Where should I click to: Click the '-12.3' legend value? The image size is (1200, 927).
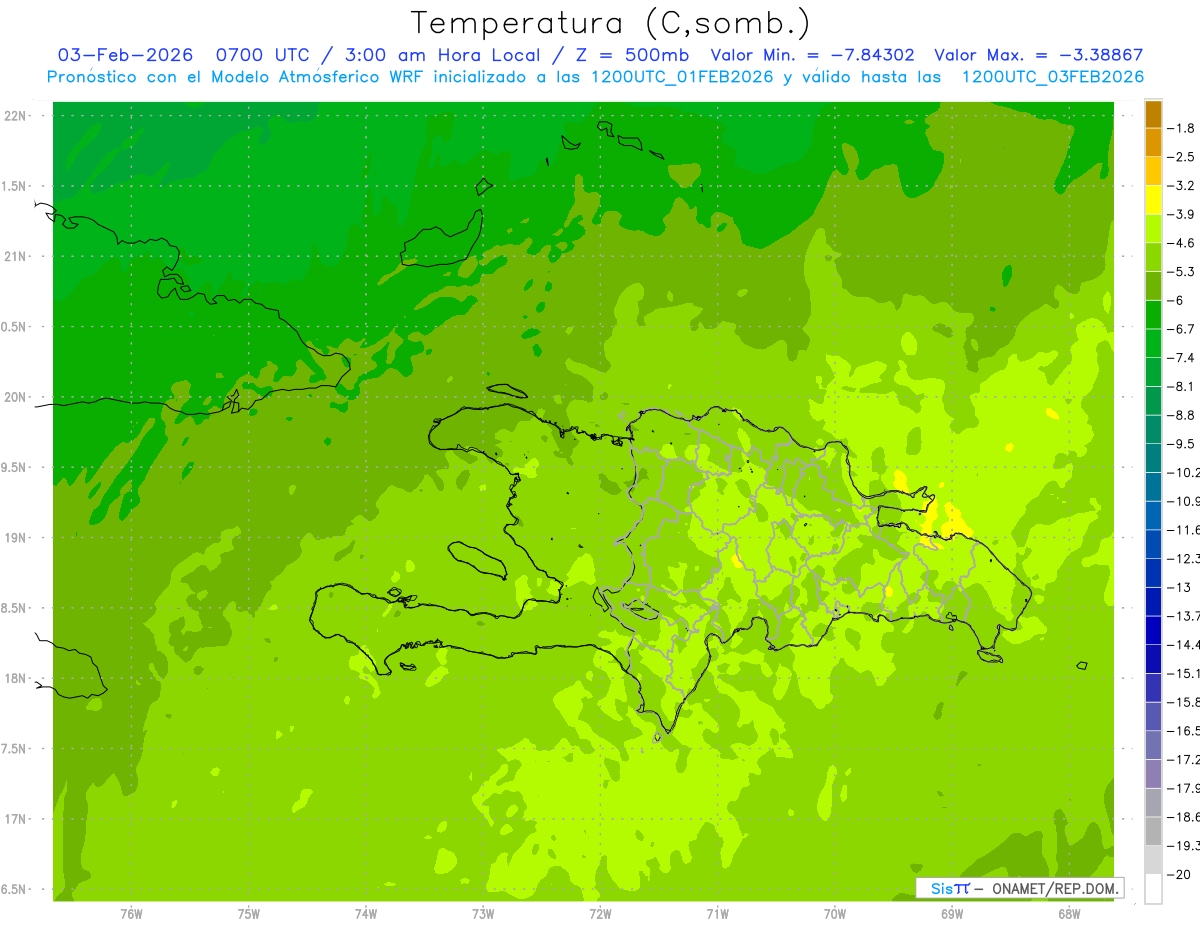tap(1184, 558)
